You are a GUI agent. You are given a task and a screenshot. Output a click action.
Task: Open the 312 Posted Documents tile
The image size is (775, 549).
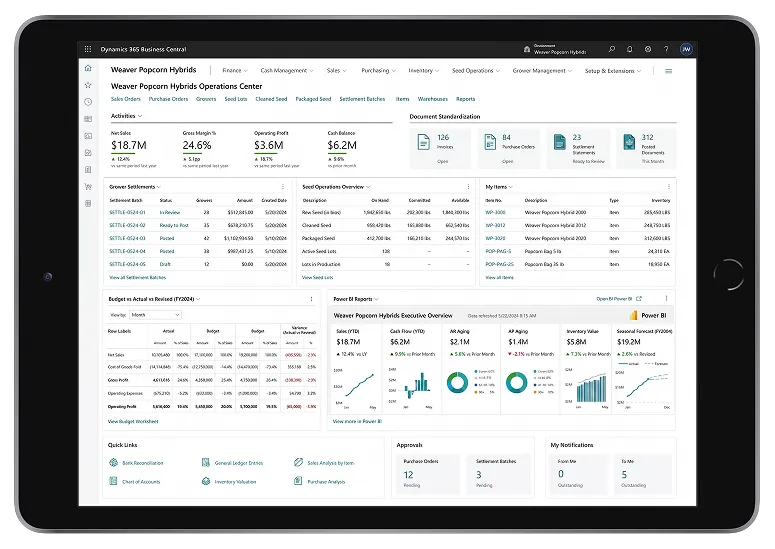(646, 148)
